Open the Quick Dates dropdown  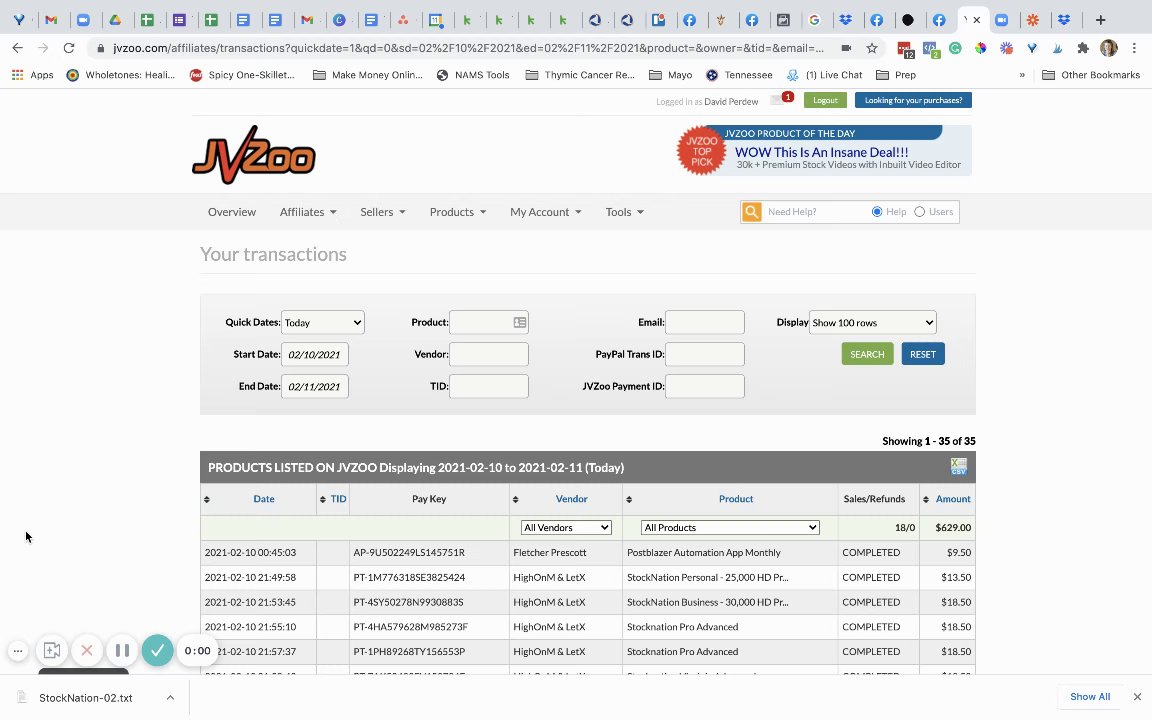(x=323, y=323)
